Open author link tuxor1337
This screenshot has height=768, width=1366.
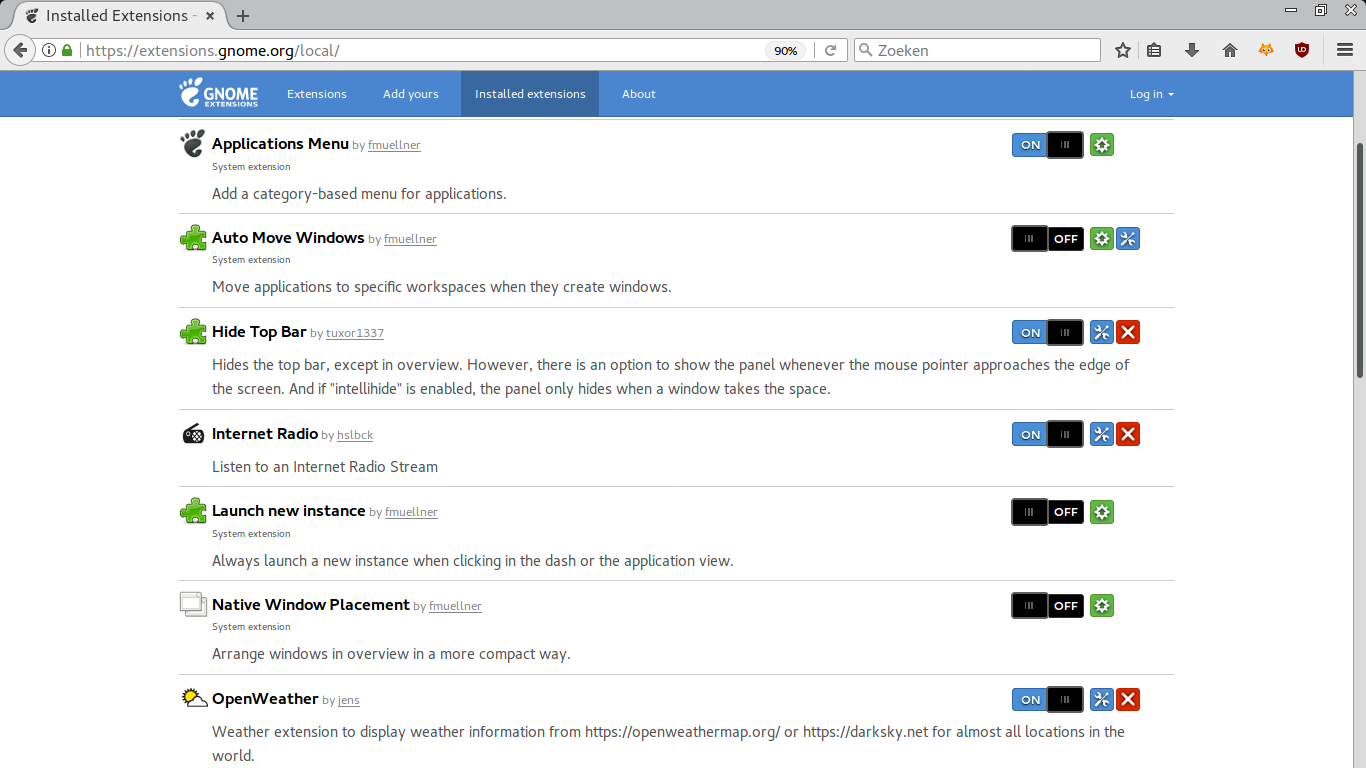tap(355, 333)
